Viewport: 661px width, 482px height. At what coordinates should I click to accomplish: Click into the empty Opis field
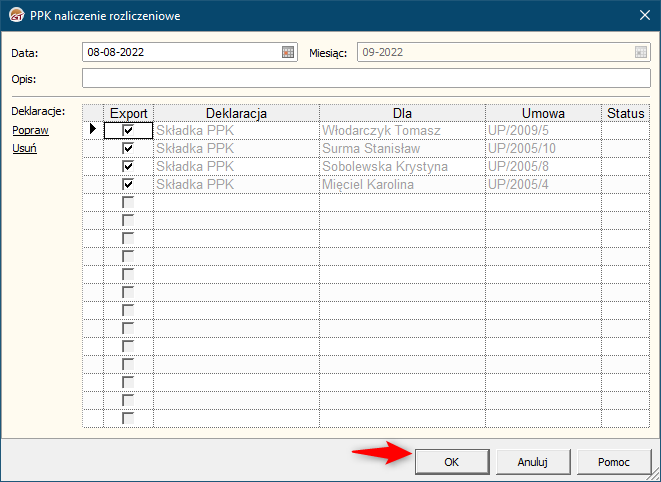(366, 78)
